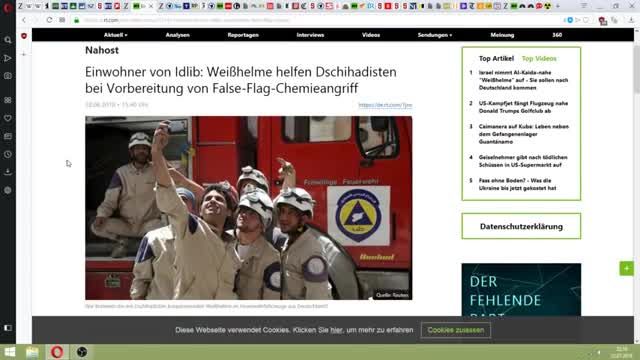Open a new tab with plus button
Image resolution: width=640 pixels, height=360 pixels.
pyautogui.click(x=558, y=6)
